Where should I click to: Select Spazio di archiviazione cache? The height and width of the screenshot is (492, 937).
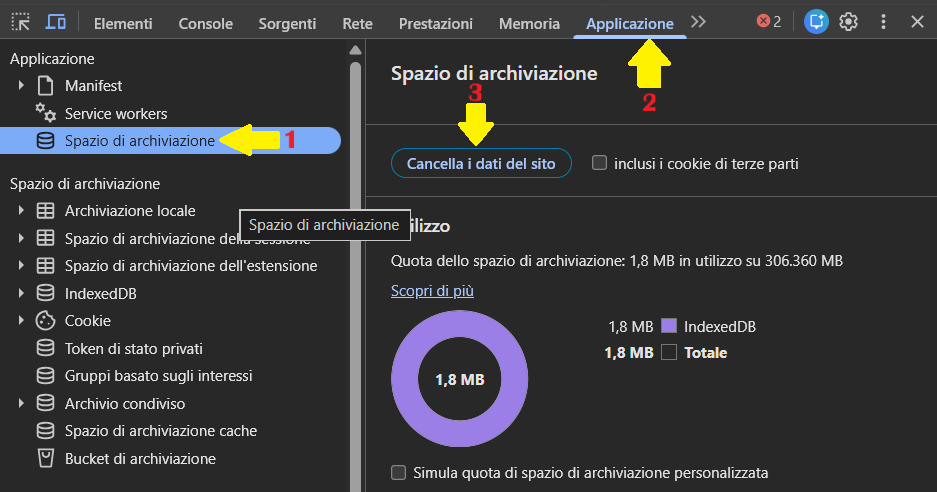161,430
